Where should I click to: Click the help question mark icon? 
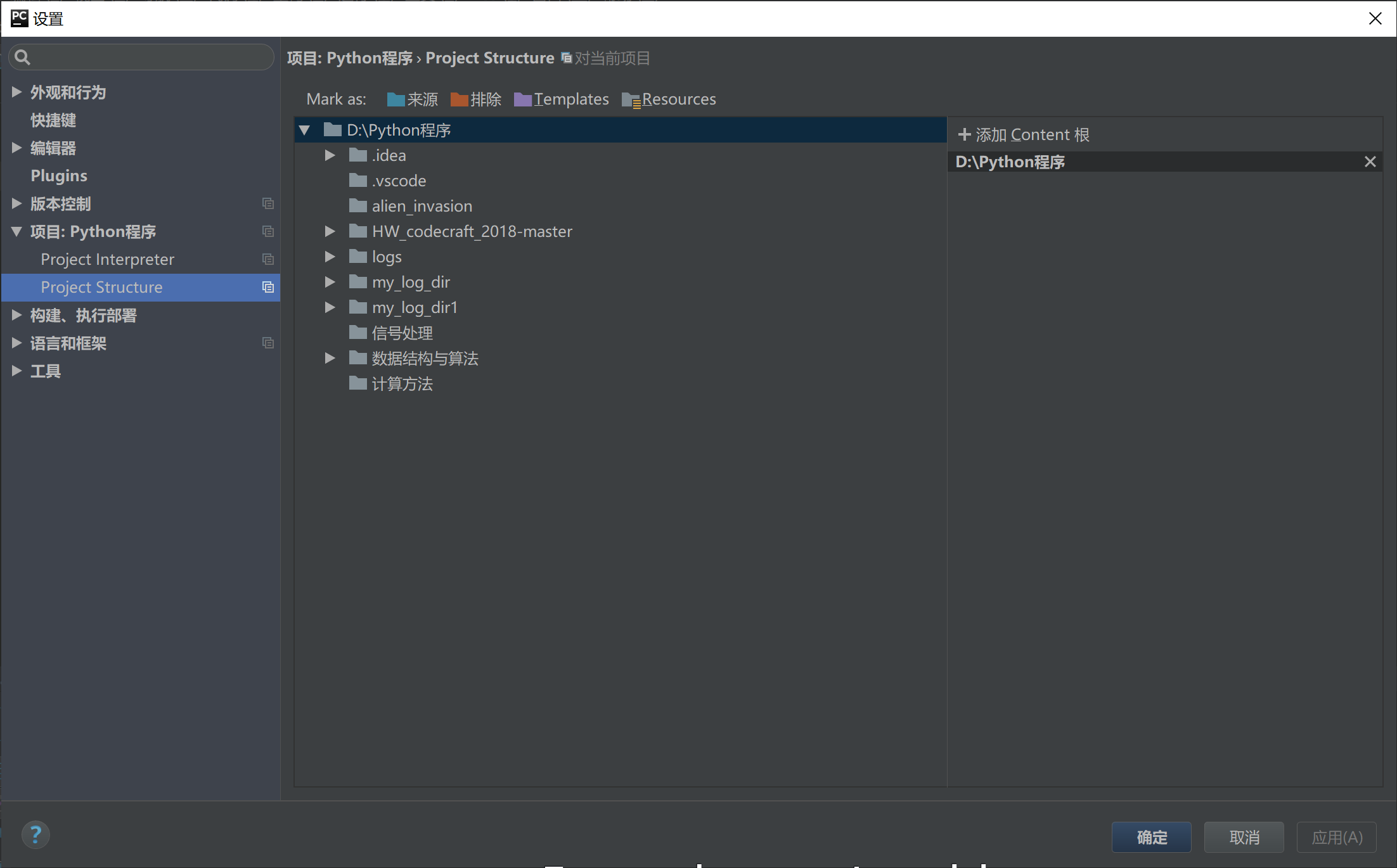click(35, 835)
